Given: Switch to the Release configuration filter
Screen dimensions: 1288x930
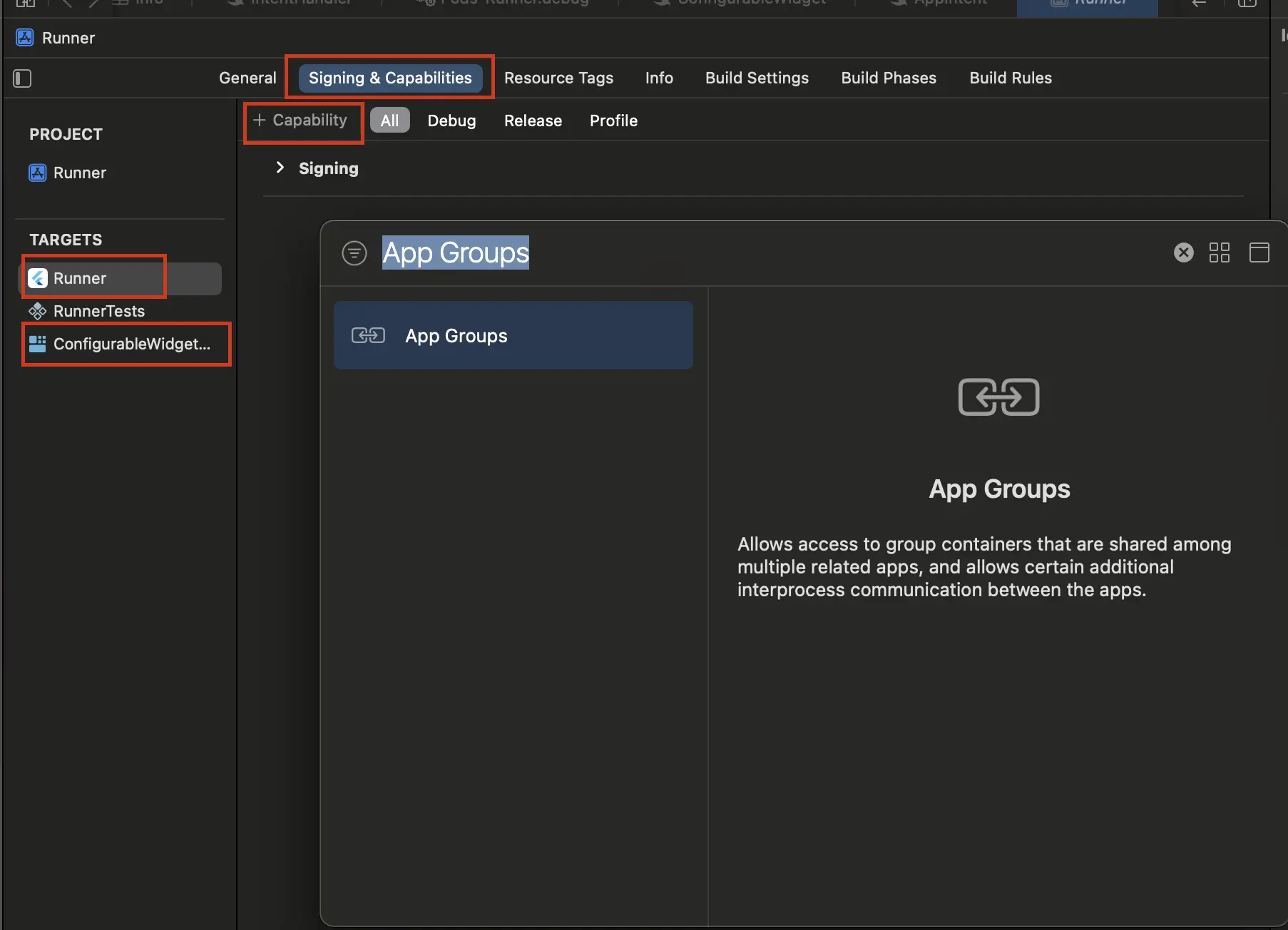Looking at the screenshot, I should pyautogui.click(x=533, y=121).
